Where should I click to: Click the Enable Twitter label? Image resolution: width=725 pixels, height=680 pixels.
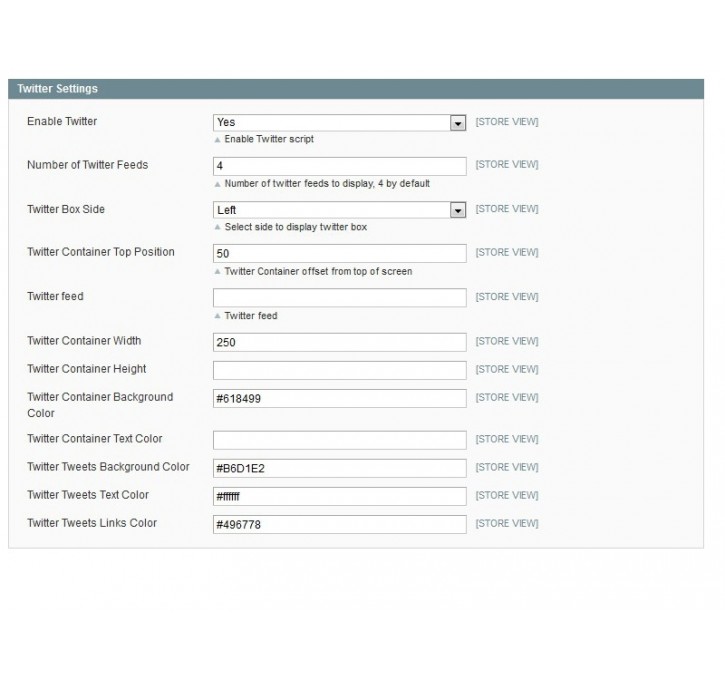pos(62,121)
